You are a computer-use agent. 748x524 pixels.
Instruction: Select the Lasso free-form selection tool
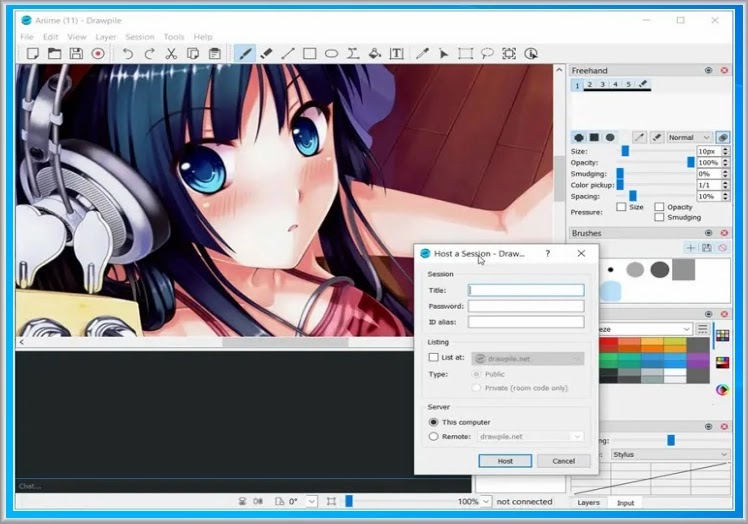[487, 53]
